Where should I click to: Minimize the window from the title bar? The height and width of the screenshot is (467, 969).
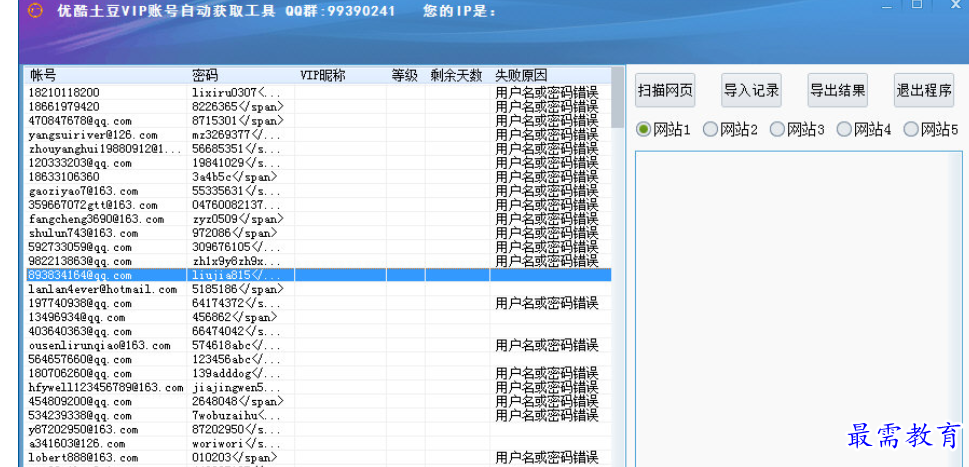tap(887, 5)
